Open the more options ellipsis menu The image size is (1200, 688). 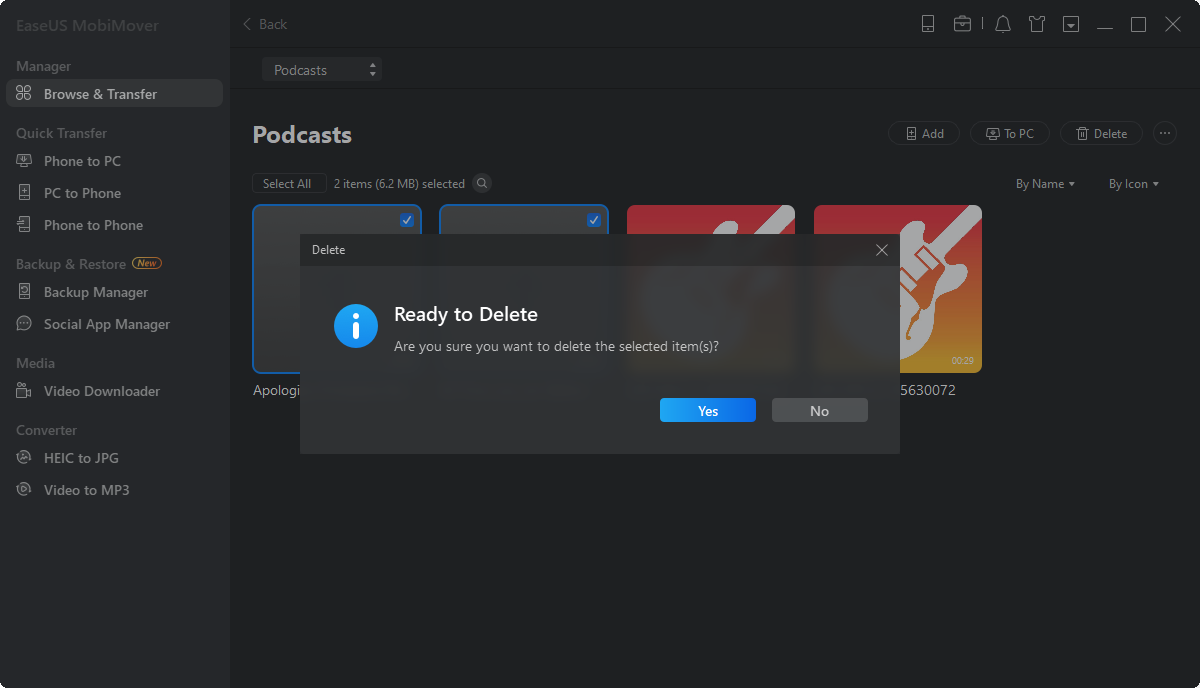(x=1165, y=133)
